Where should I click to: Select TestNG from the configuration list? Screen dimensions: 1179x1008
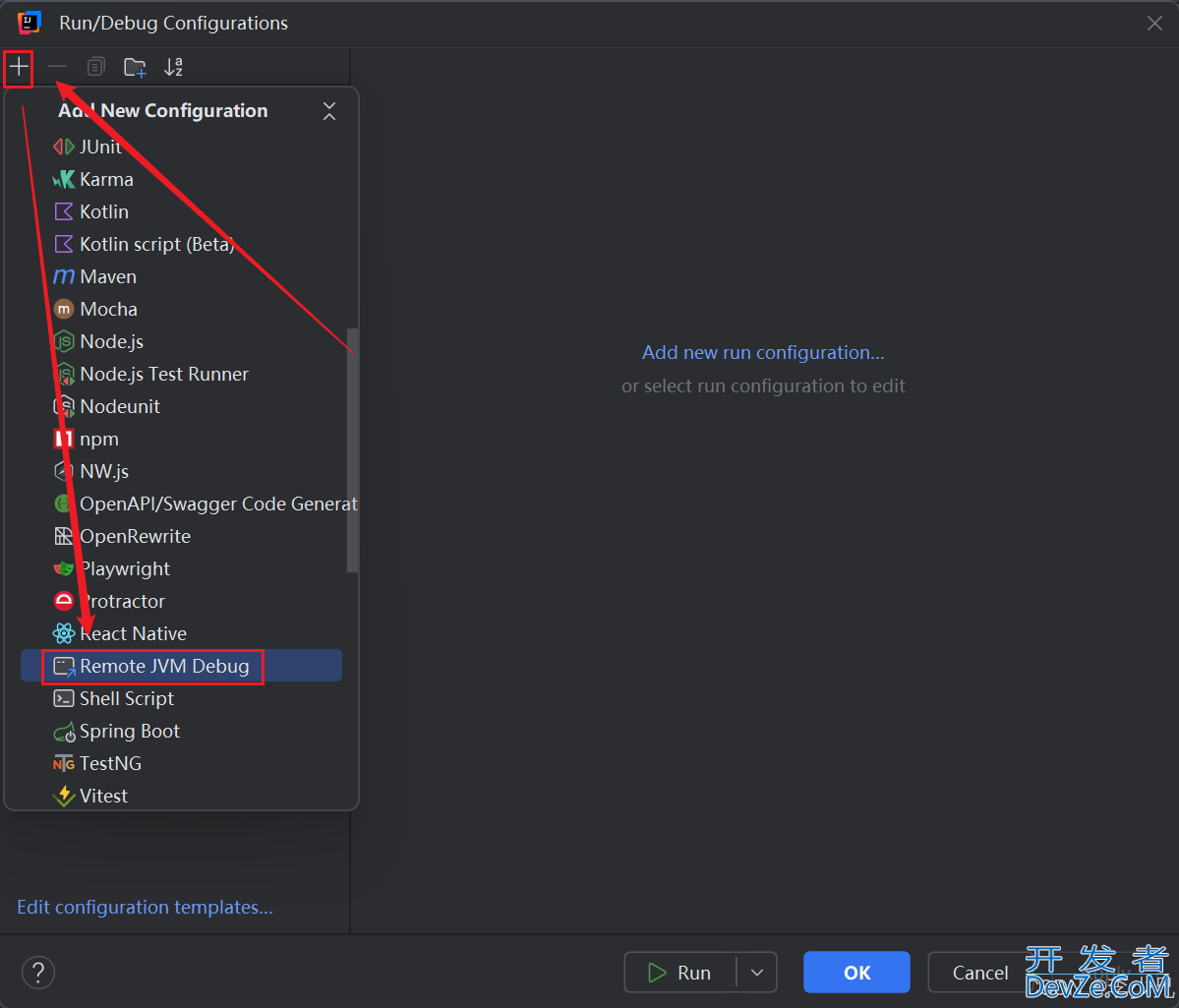pos(110,763)
